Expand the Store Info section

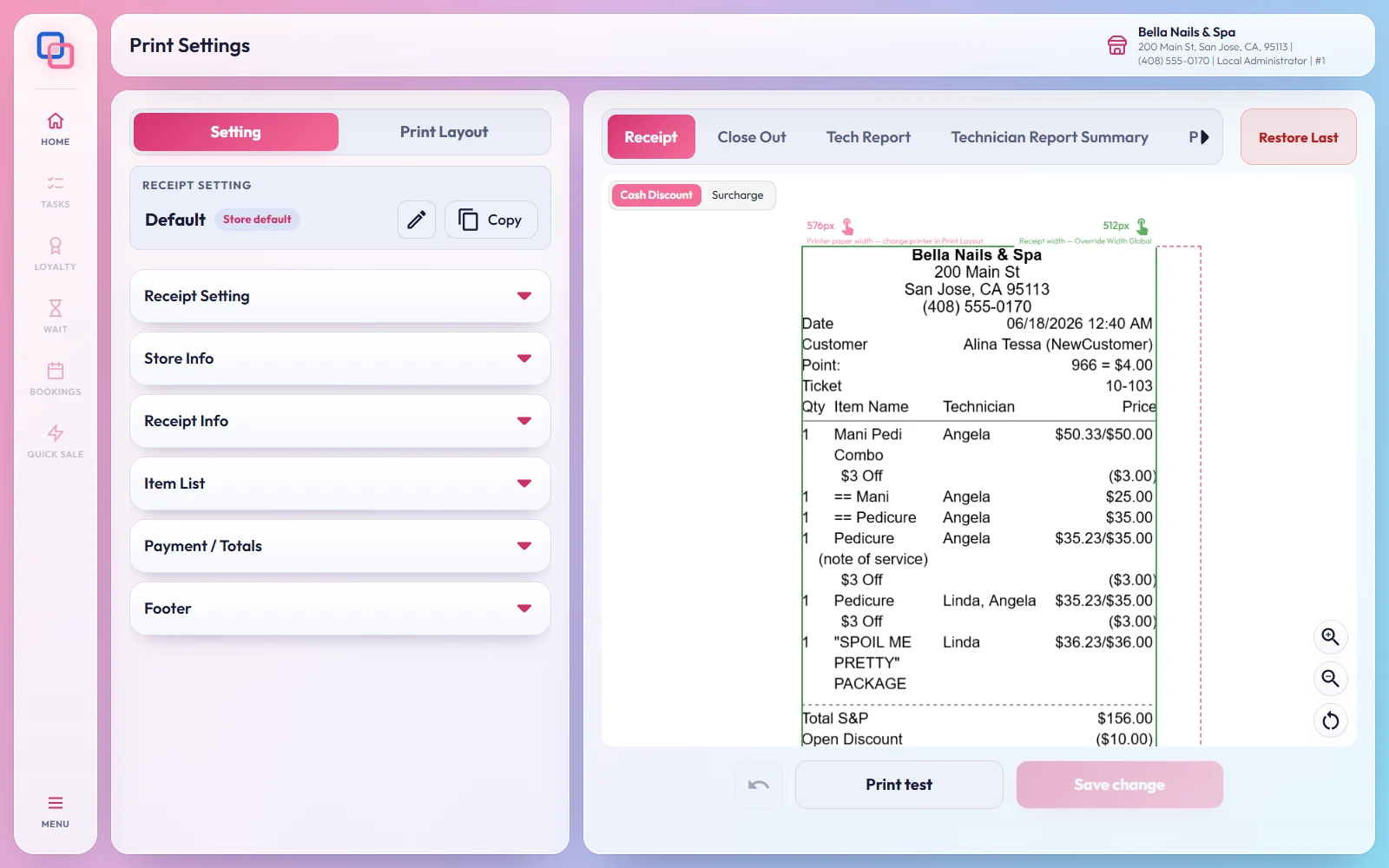(340, 358)
